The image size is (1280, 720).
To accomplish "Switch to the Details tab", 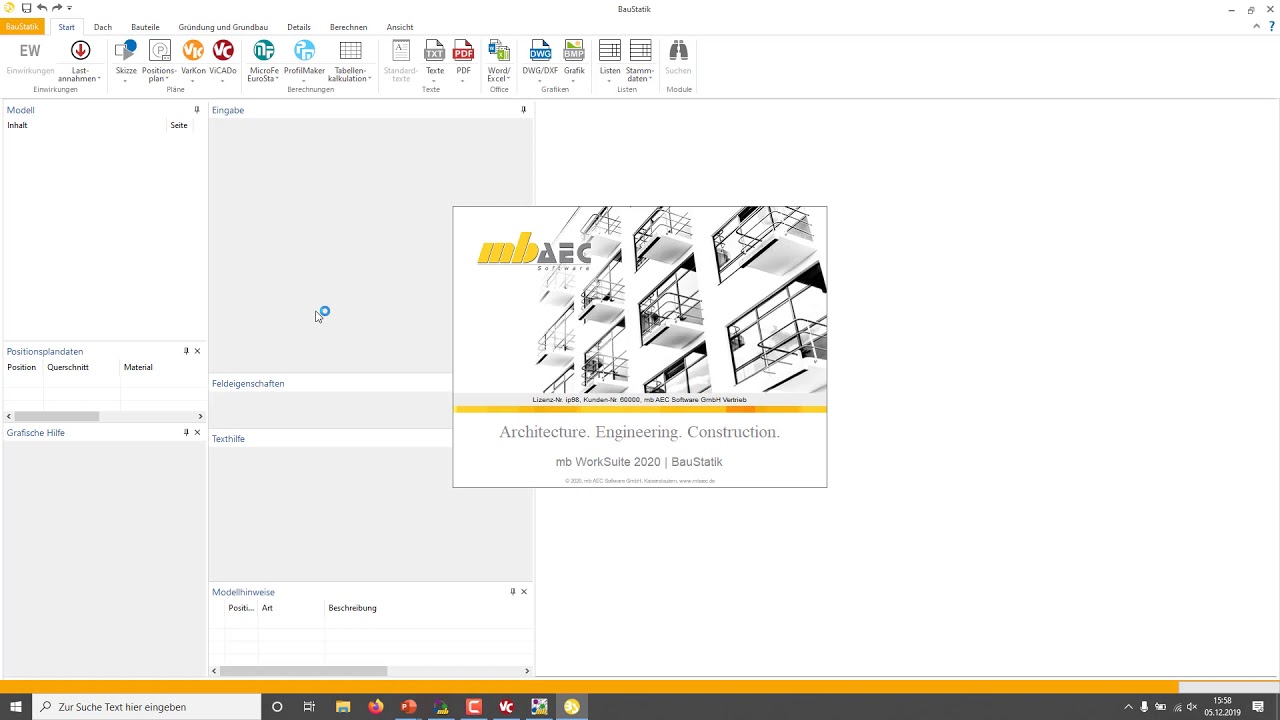I will coord(299,27).
